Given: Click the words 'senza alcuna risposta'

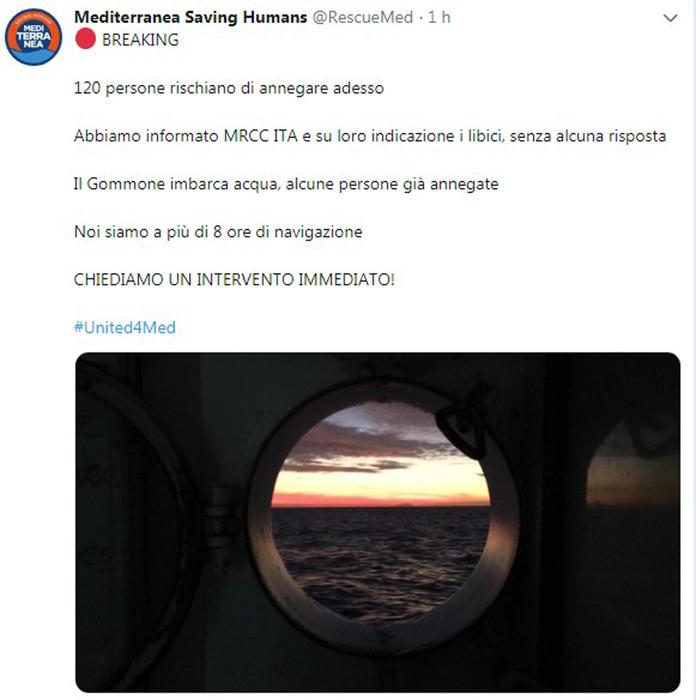Looking at the screenshot, I should click(588, 136).
